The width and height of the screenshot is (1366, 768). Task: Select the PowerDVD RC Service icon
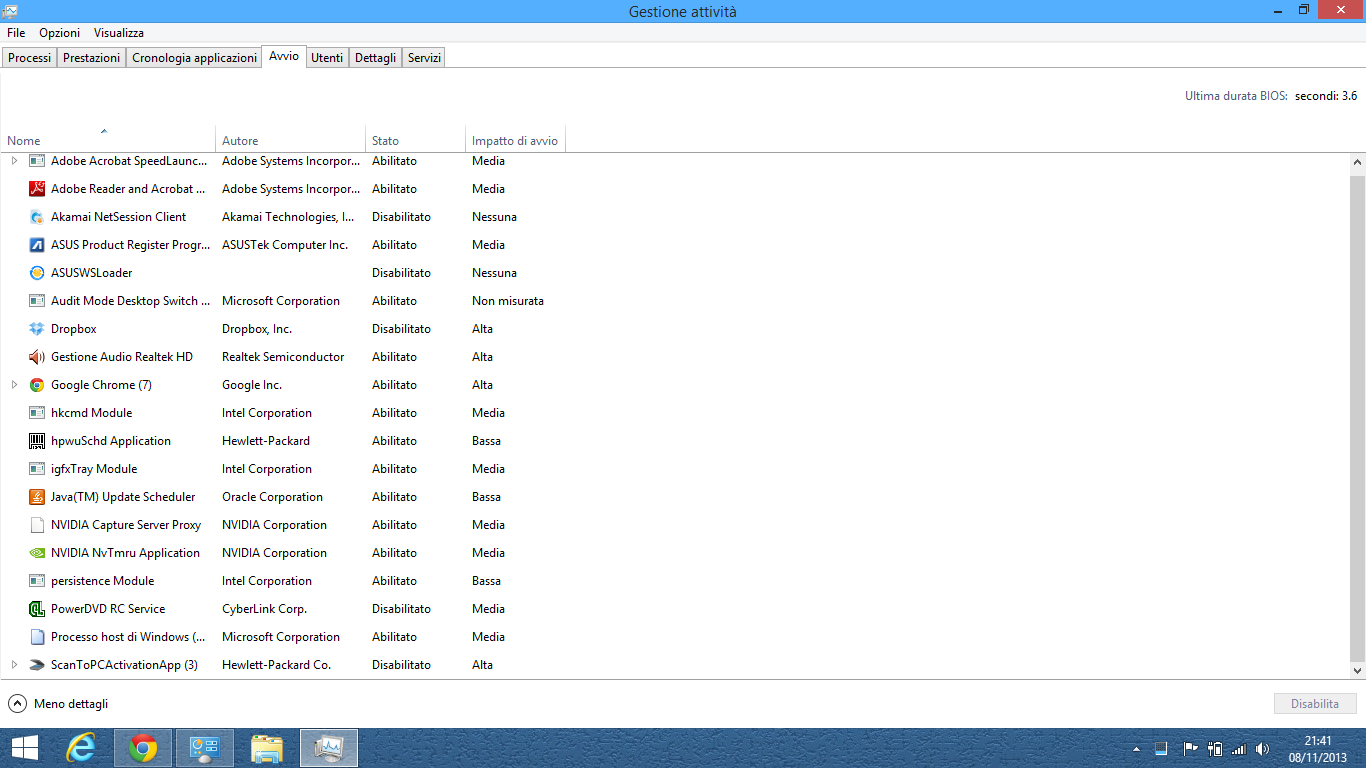click(37, 609)
